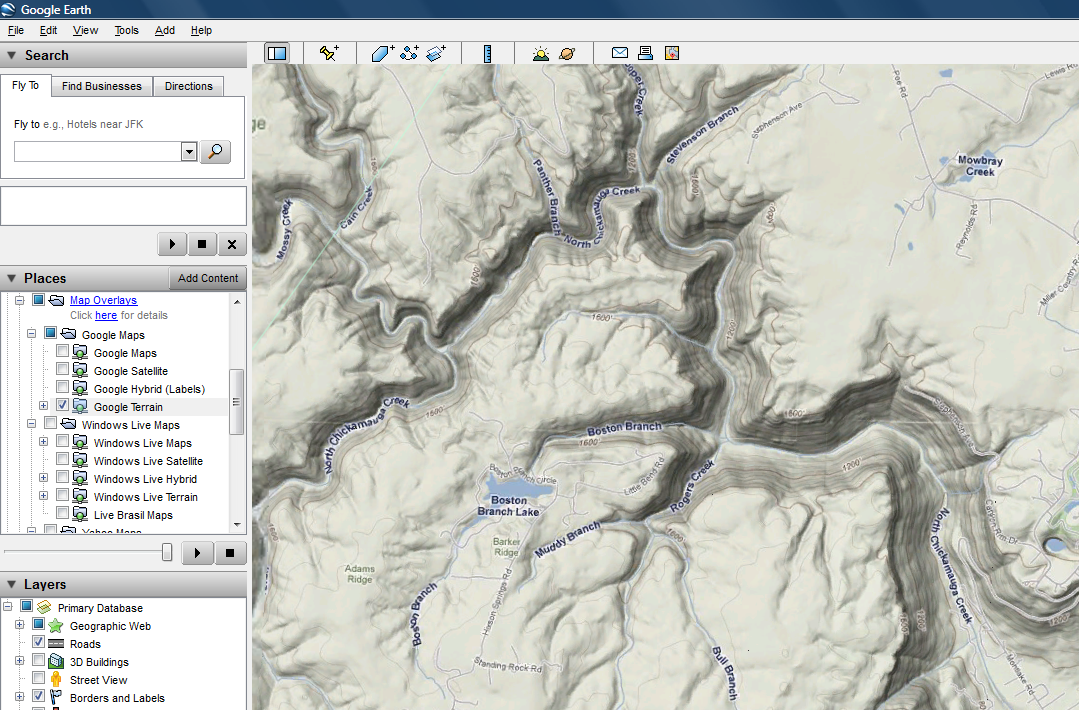
Task: Show the Ruler measuring tool
Action: coord(487,53)
